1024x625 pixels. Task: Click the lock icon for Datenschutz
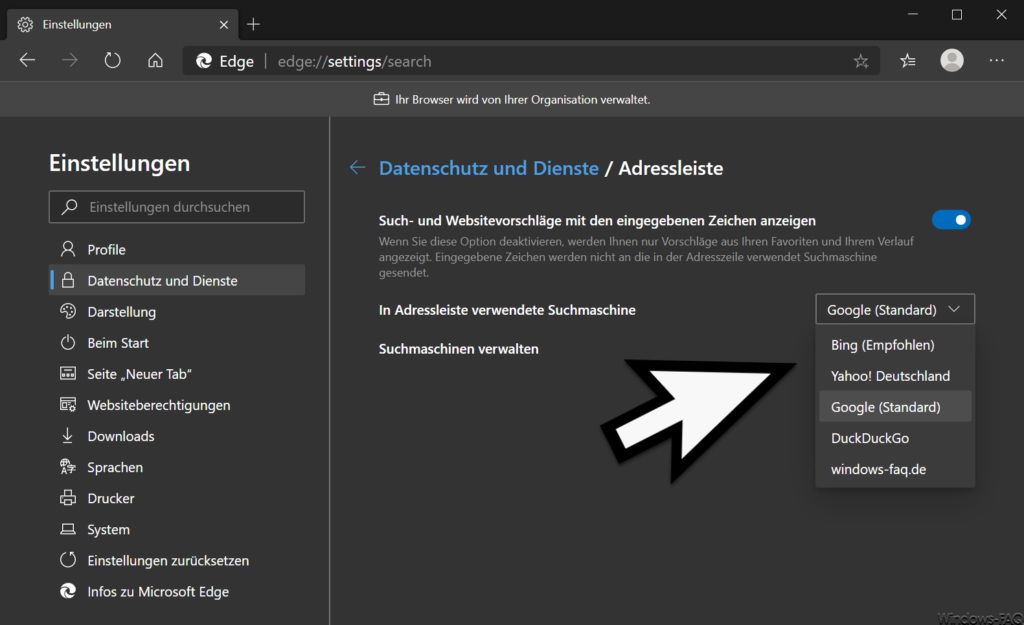pos(68,280)
